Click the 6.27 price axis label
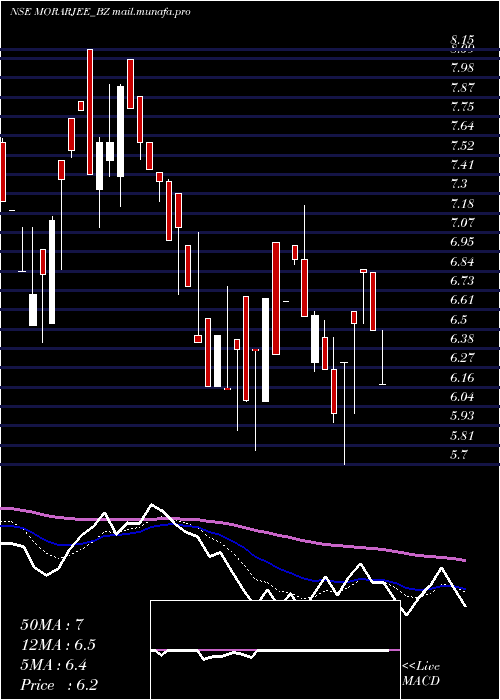Image resolution: width=500 pixels, height=700 pixels. pos(462,358)
